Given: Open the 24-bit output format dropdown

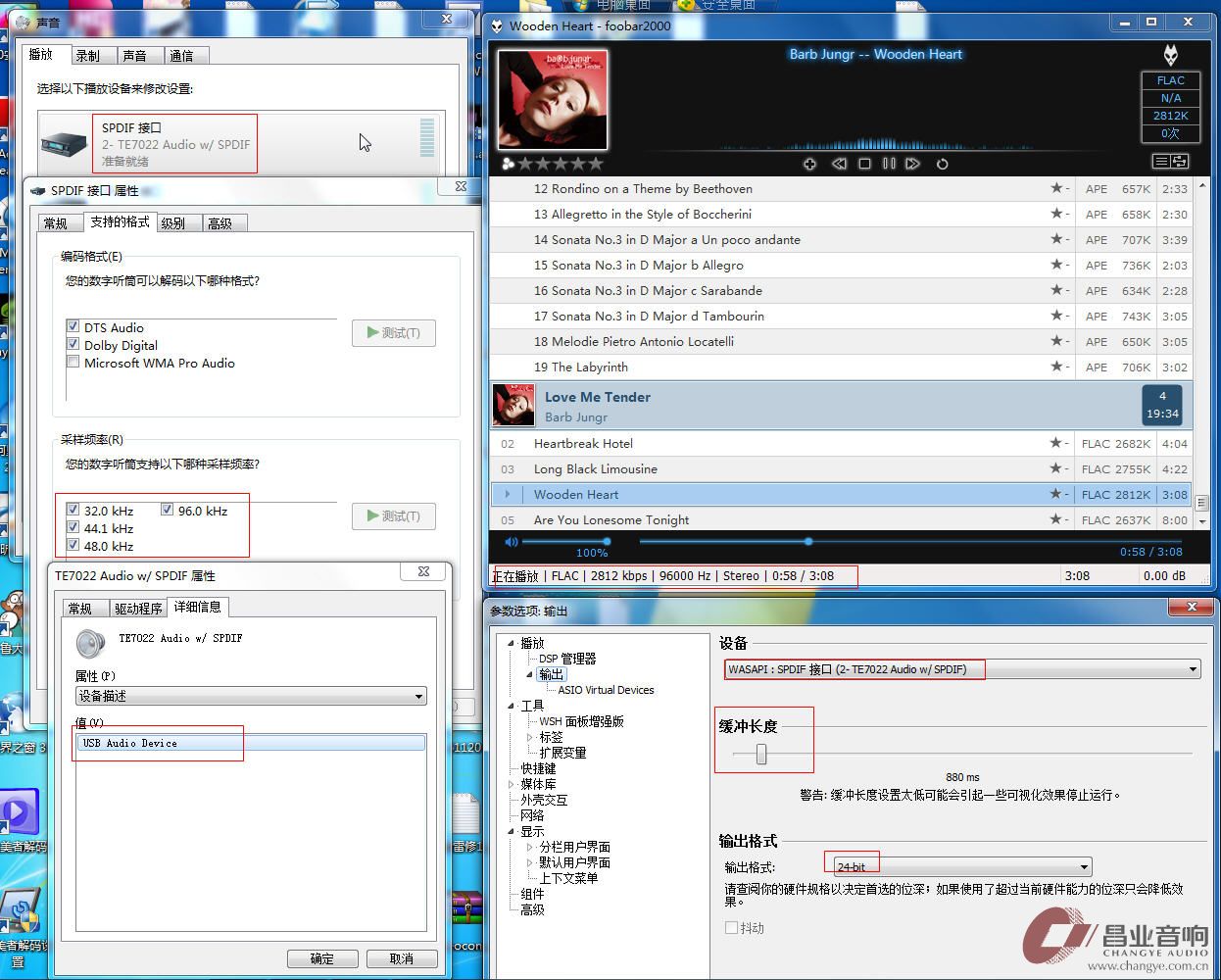Looking at the screenshot, I should (x=1084, y=867).
